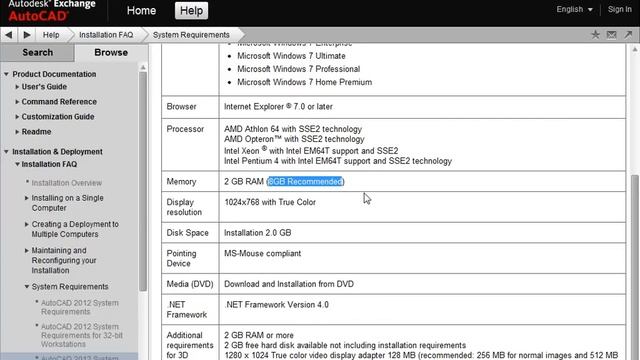Click the content scrollbar up arrow
640x360 pixels.
tap(635, 49)
